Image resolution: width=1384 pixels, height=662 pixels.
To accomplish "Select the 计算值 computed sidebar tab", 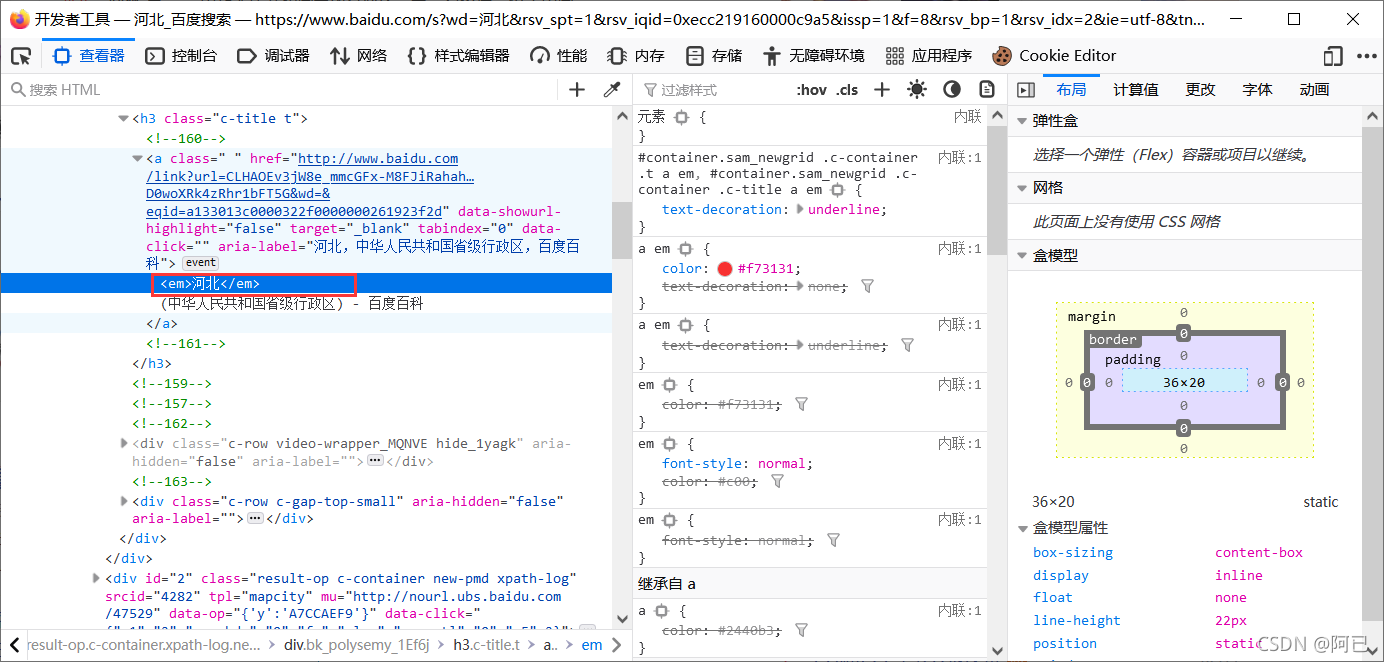I will click(1136, 90).
